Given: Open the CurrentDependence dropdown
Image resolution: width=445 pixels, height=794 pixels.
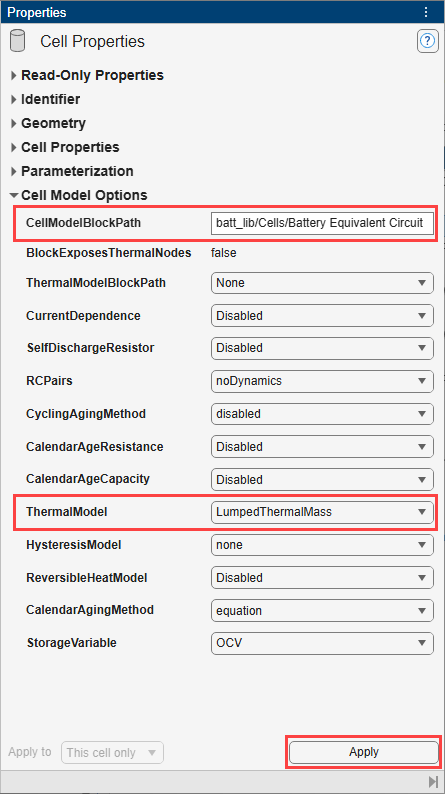Looking at the screenshot, I should tap(322, 316).
